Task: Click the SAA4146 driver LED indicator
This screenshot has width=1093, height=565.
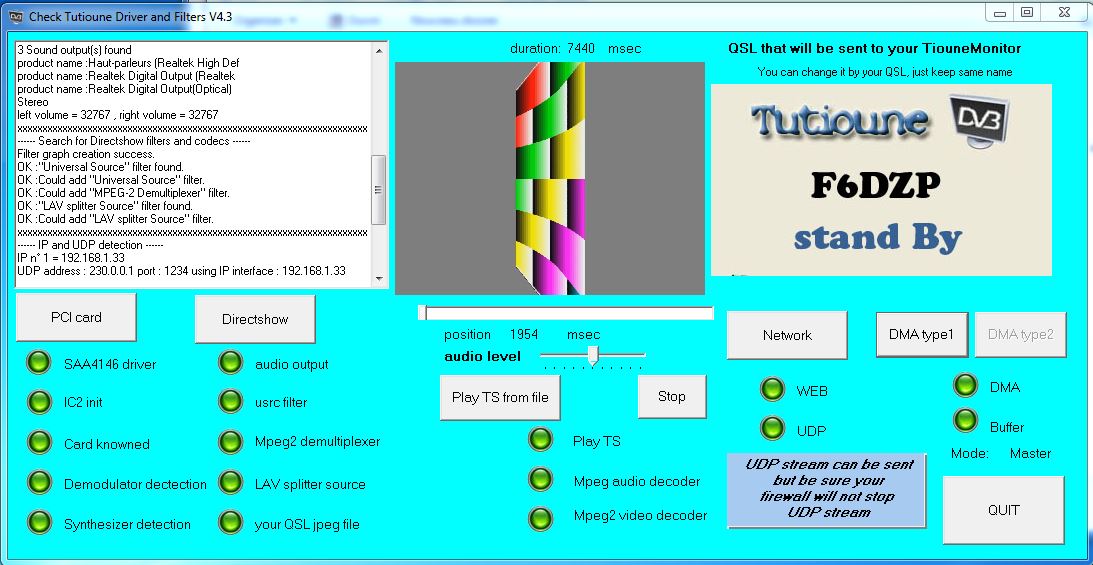Action: (39, 362)
